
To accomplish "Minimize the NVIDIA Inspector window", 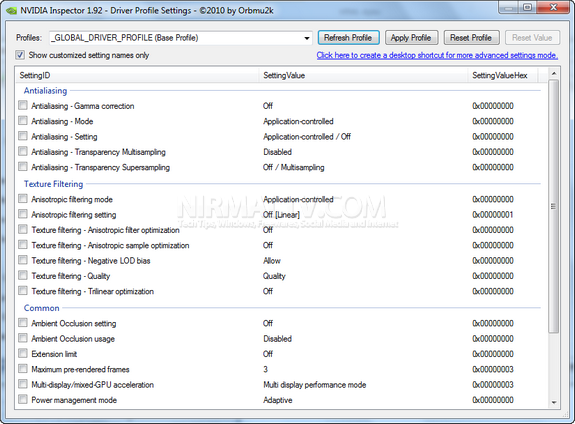I will [x=509, y=7].
